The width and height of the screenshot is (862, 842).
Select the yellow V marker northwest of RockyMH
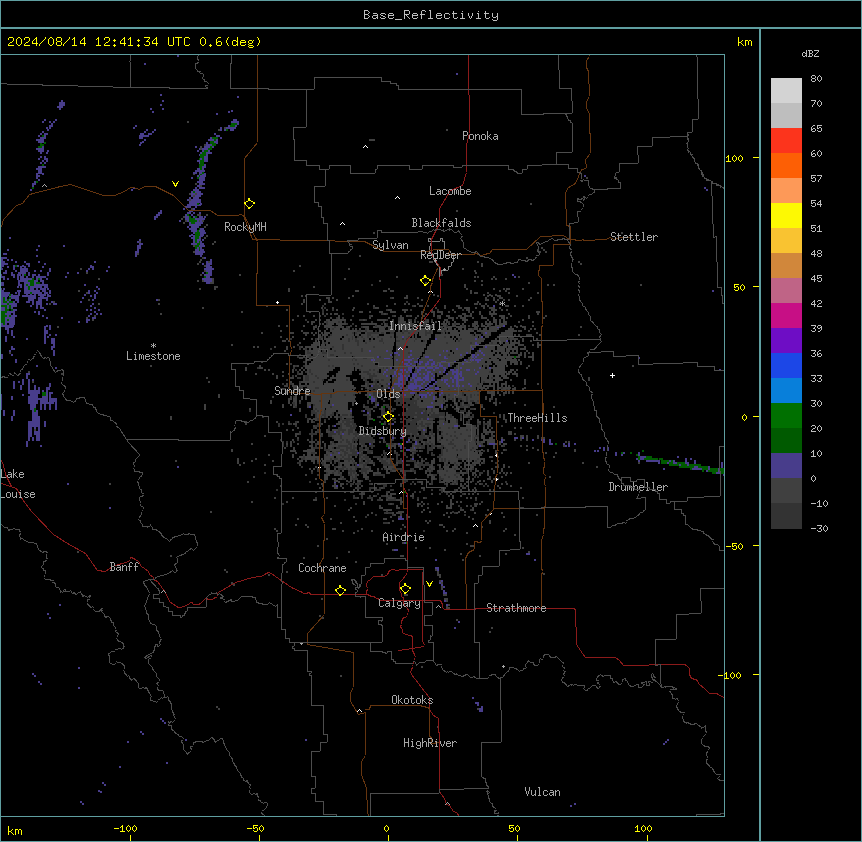coord(175,184)
